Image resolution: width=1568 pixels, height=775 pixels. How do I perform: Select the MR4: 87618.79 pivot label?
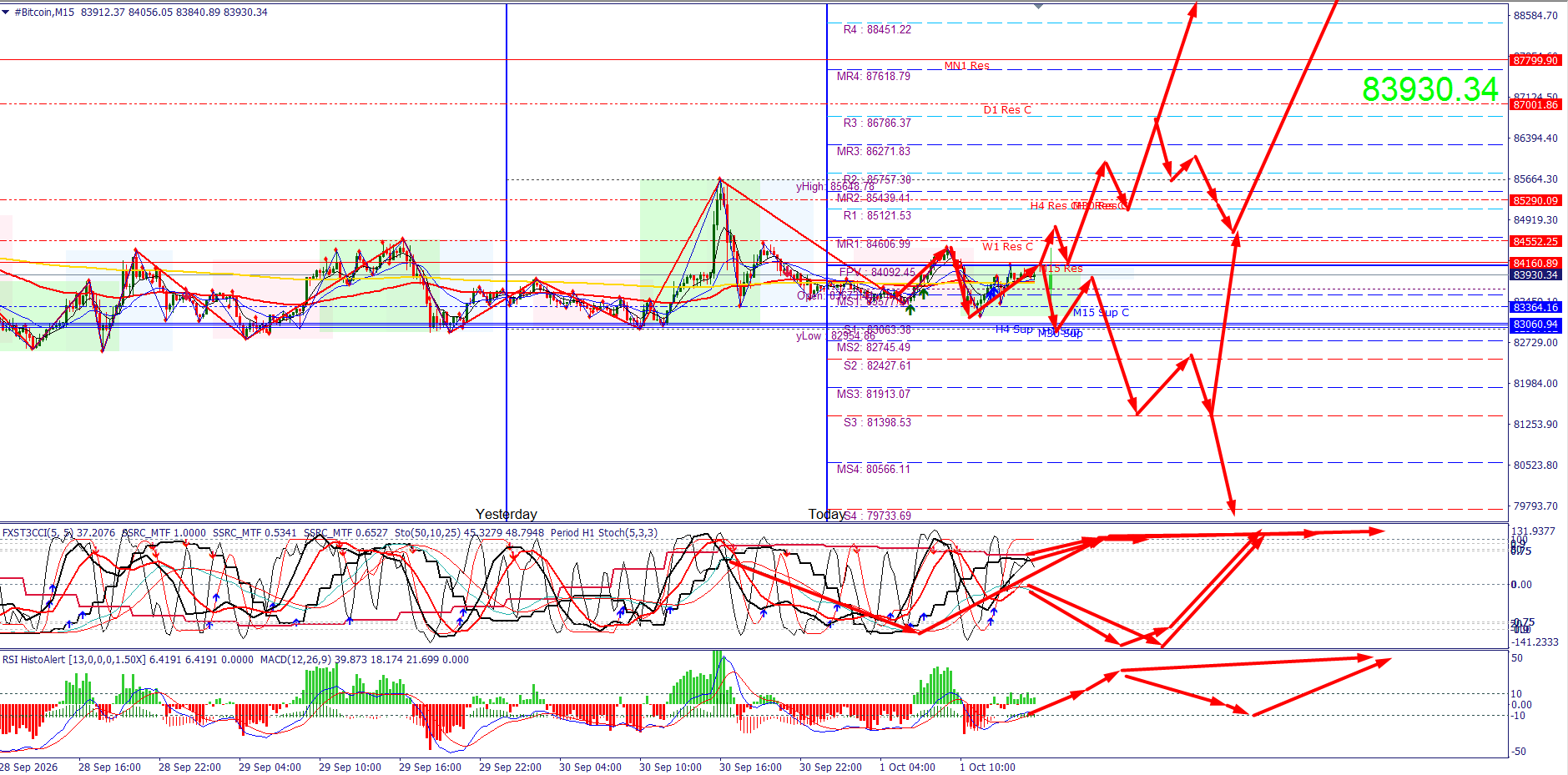click(x=874, y=76)
